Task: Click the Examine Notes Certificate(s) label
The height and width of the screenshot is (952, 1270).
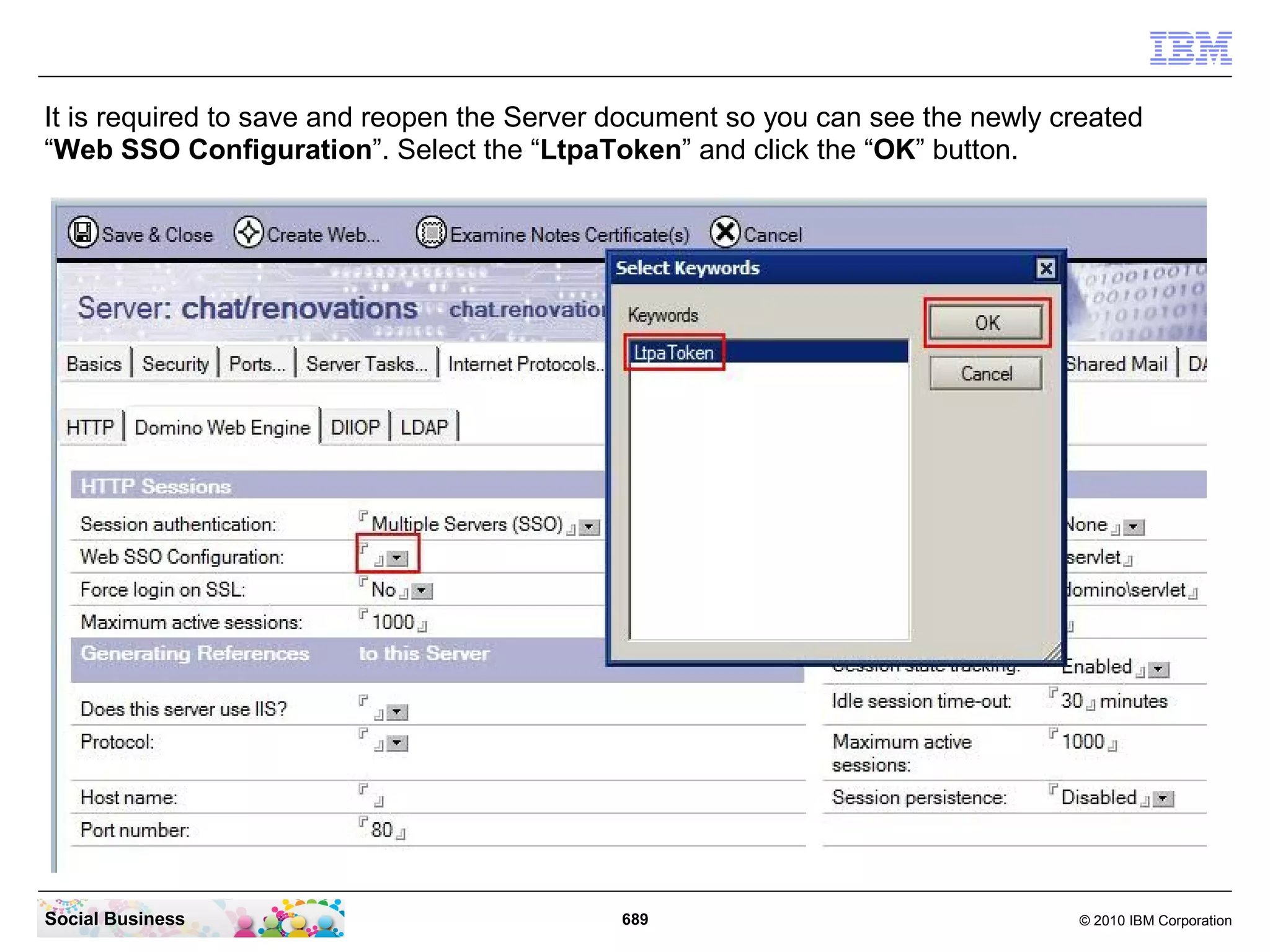Action: point(569,235)
